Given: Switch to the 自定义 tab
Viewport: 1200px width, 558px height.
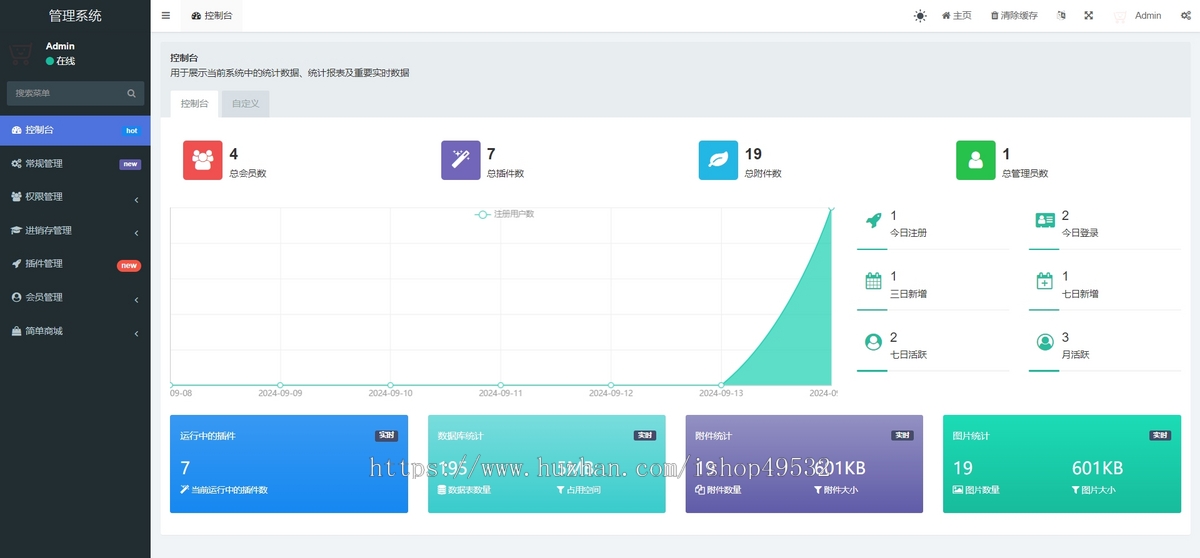Looking at the screenshot, I should coord(245,104).
